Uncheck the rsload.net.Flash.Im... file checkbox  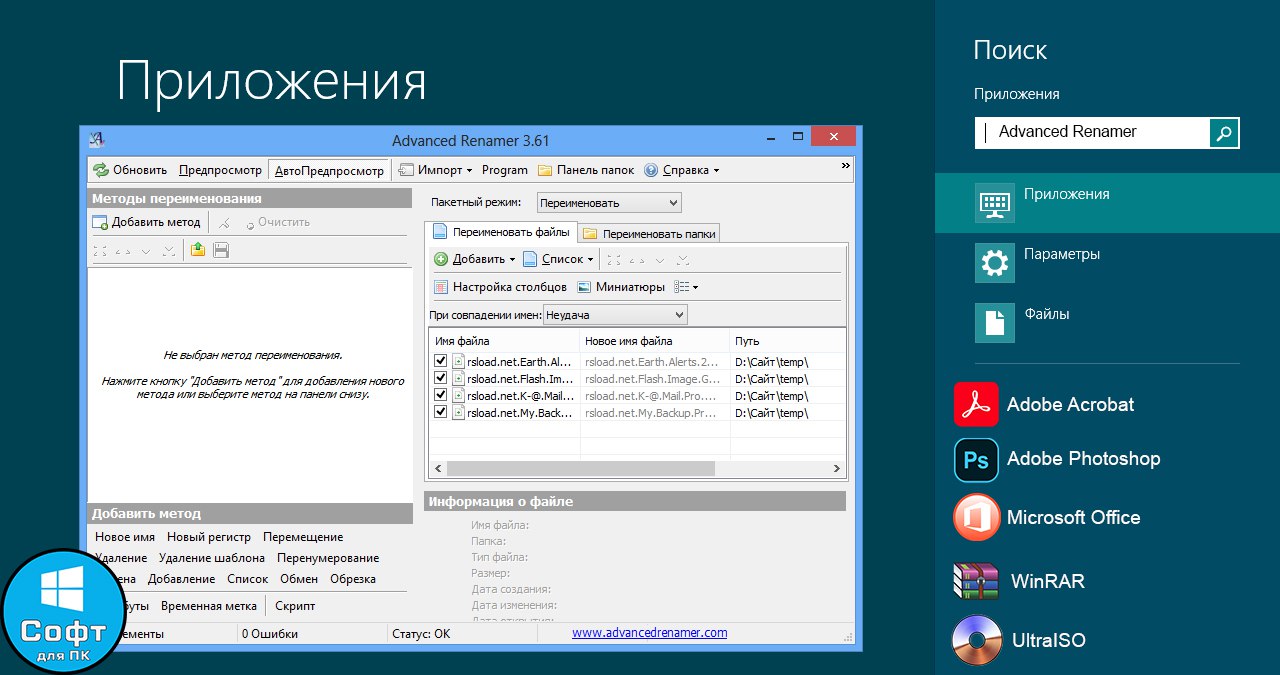coord(441,378)
